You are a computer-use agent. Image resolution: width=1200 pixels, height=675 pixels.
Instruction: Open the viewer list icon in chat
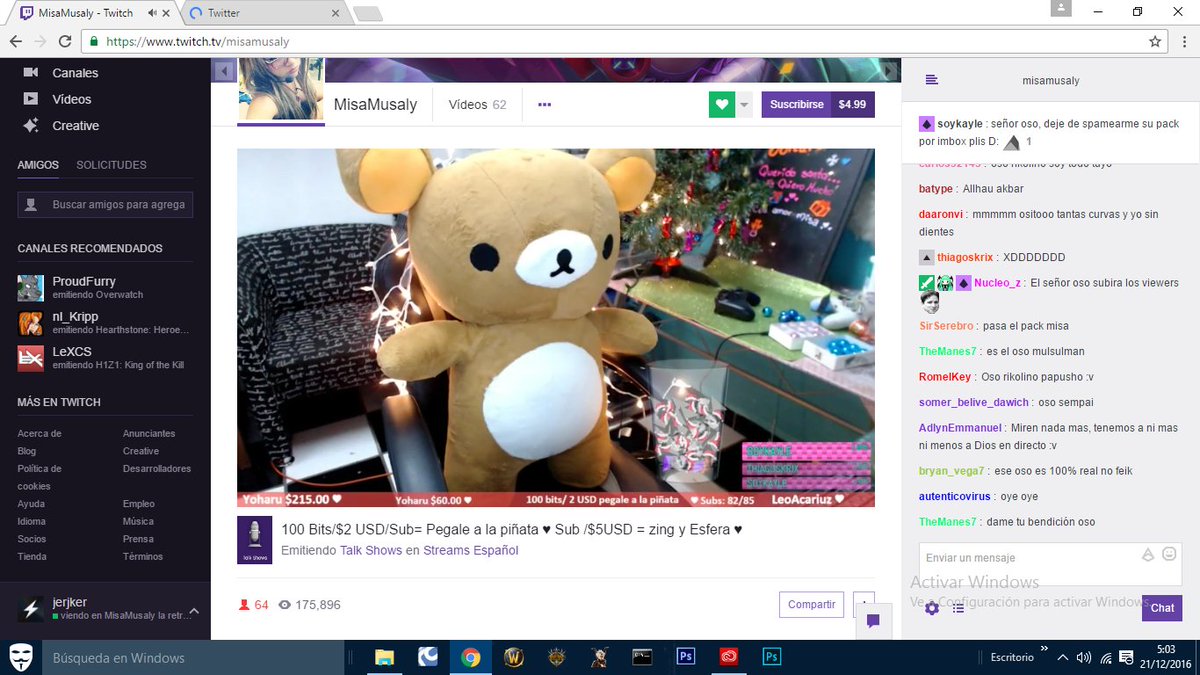958,608
